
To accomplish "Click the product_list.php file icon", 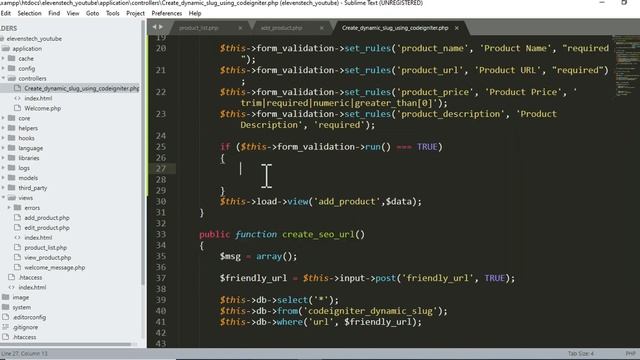I will click(17, 247).
